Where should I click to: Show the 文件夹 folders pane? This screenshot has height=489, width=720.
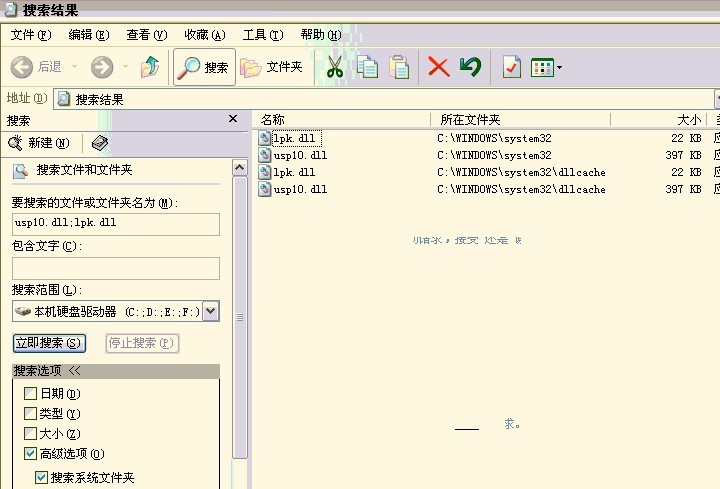coord(272,67)
